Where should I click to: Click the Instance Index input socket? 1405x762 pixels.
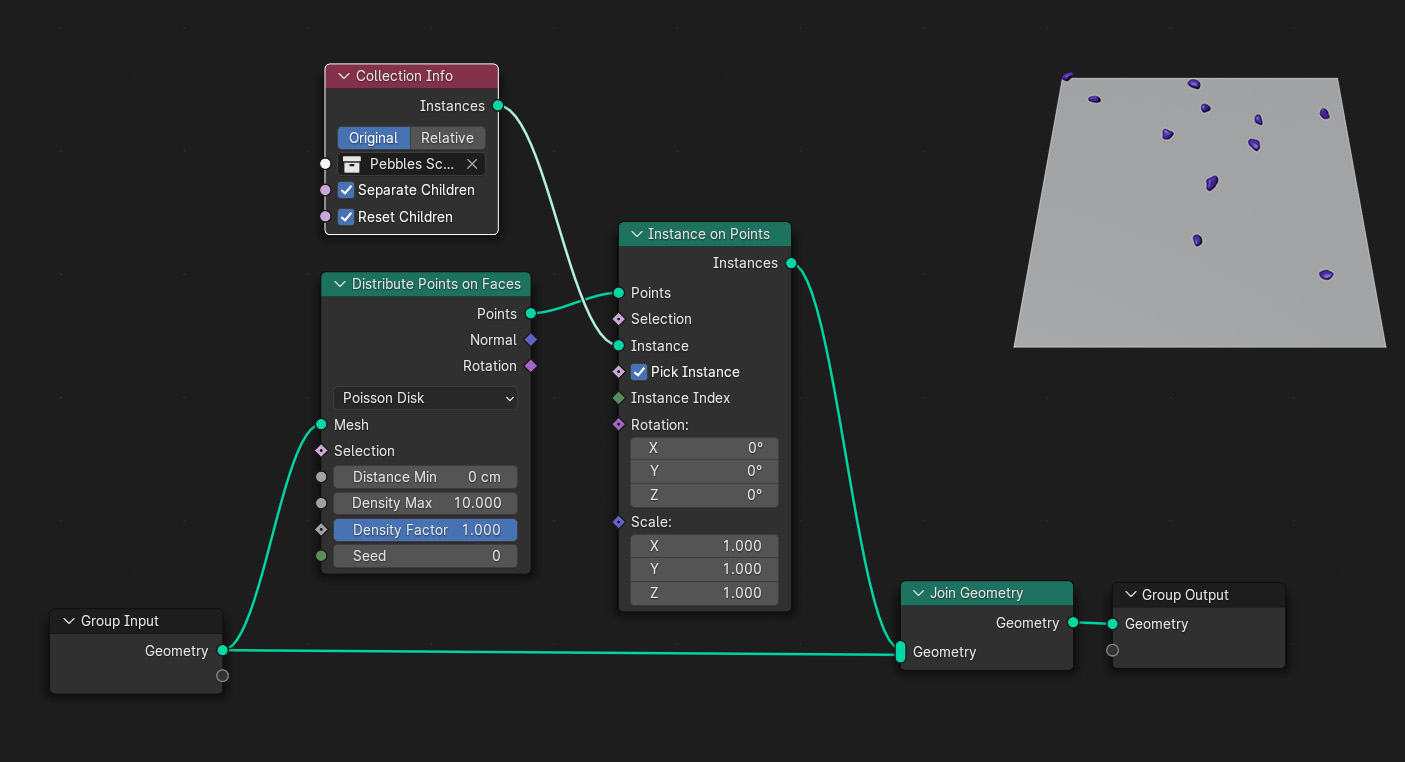coord(619,398)
